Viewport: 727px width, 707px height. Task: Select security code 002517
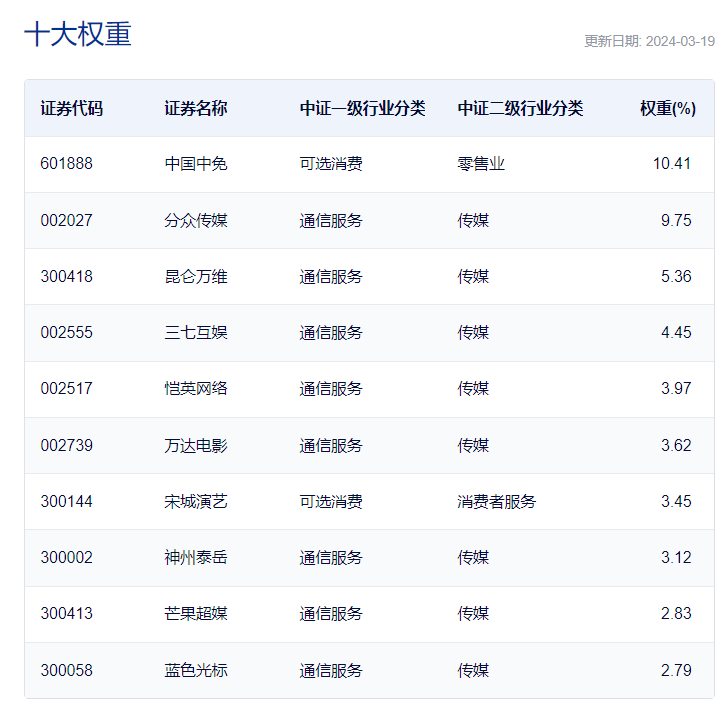66,389
